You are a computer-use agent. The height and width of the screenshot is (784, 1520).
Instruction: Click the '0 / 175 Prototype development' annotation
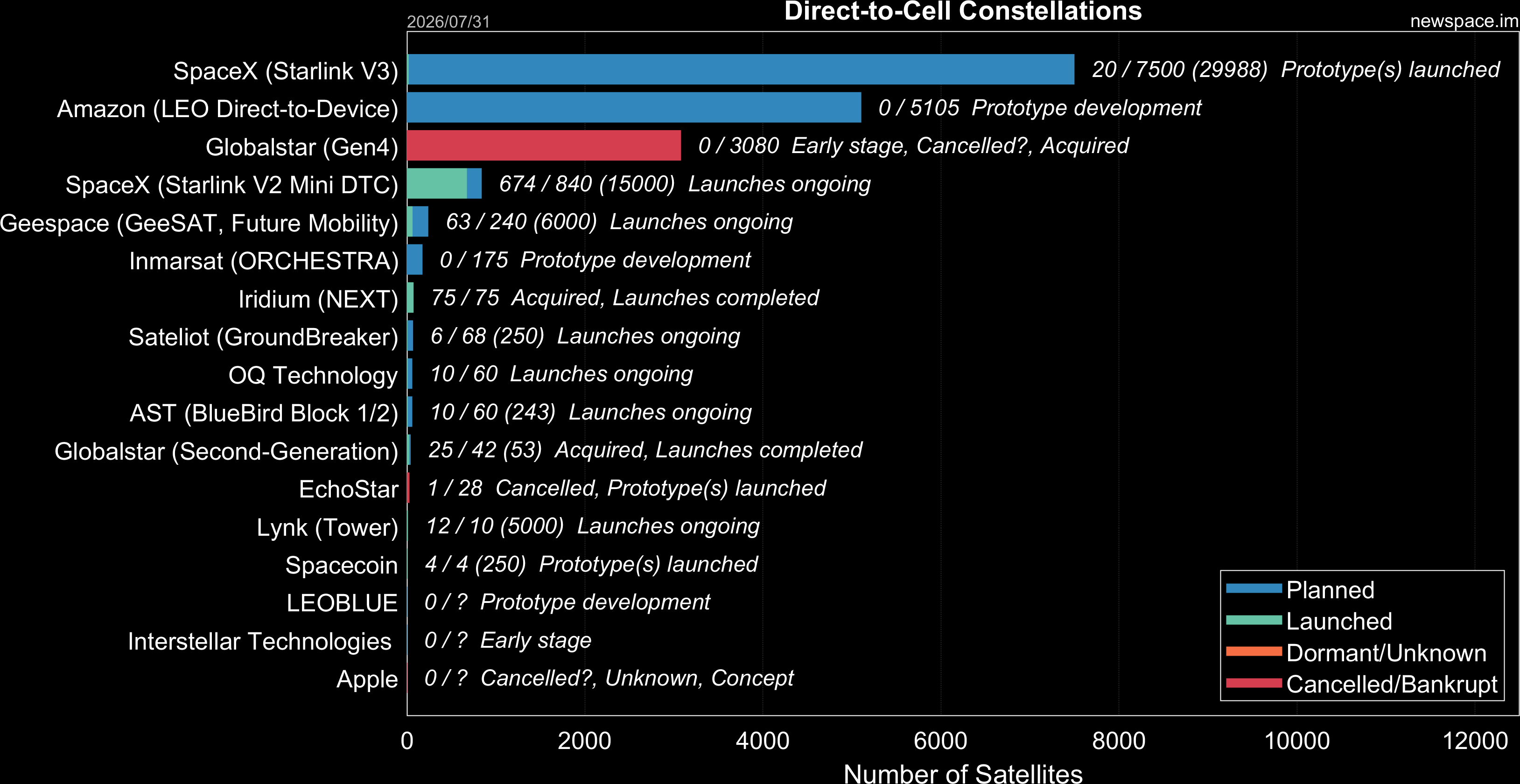point(595,260)
